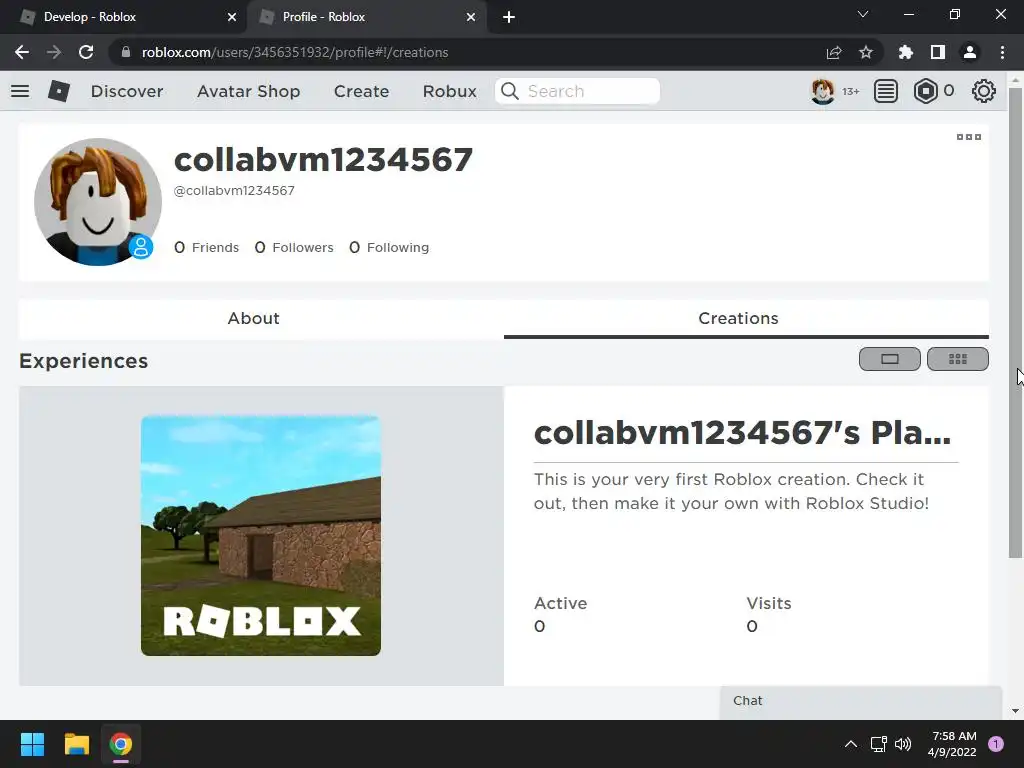Open the Create page link

click(x=361, y=91)
